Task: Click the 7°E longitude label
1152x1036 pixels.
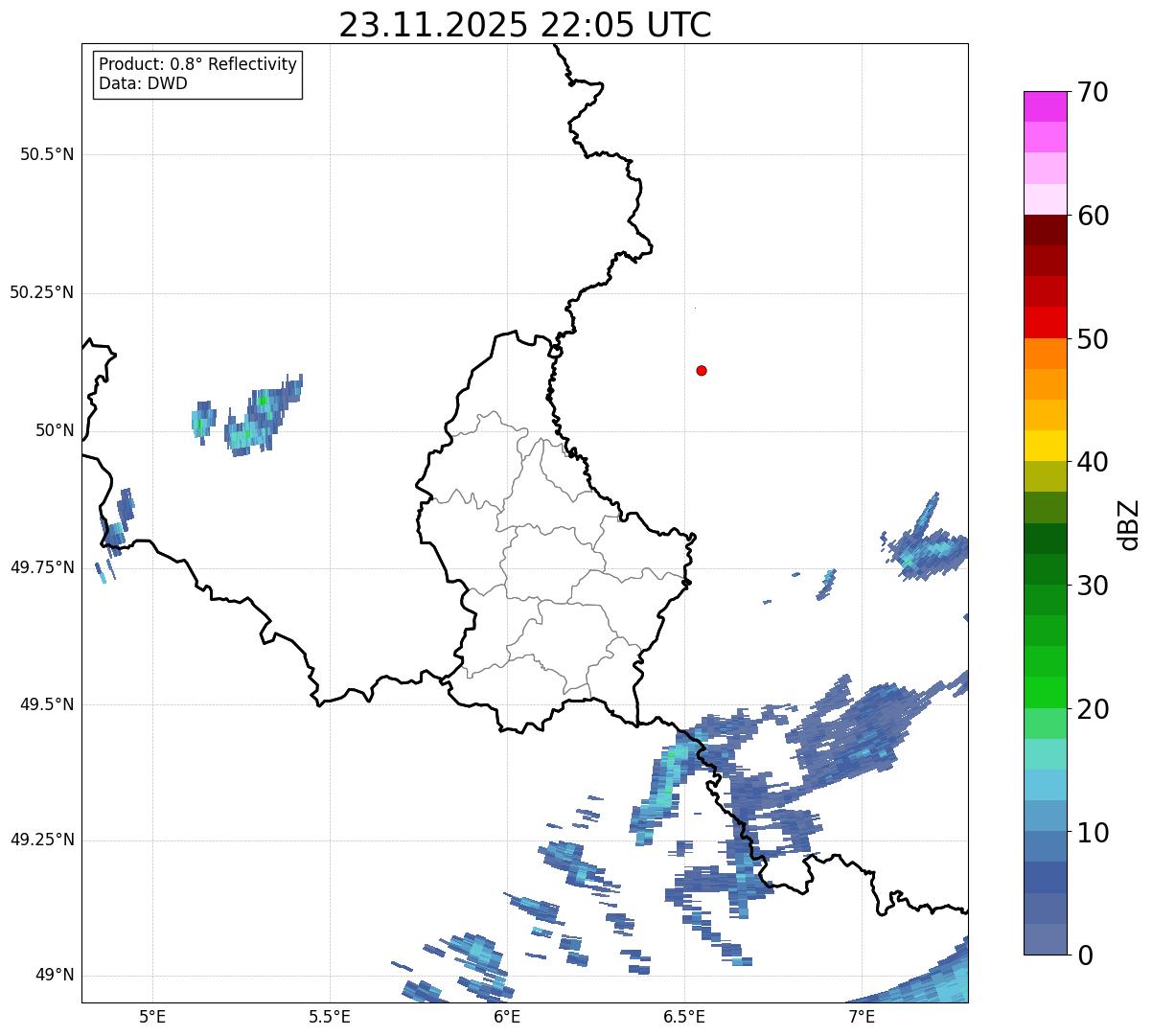Action: [x=862, y=1016]
